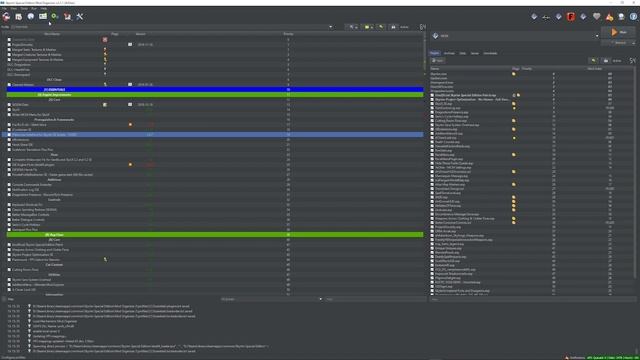
Task: Switch to the Data tab
Action: coord(462,53)
